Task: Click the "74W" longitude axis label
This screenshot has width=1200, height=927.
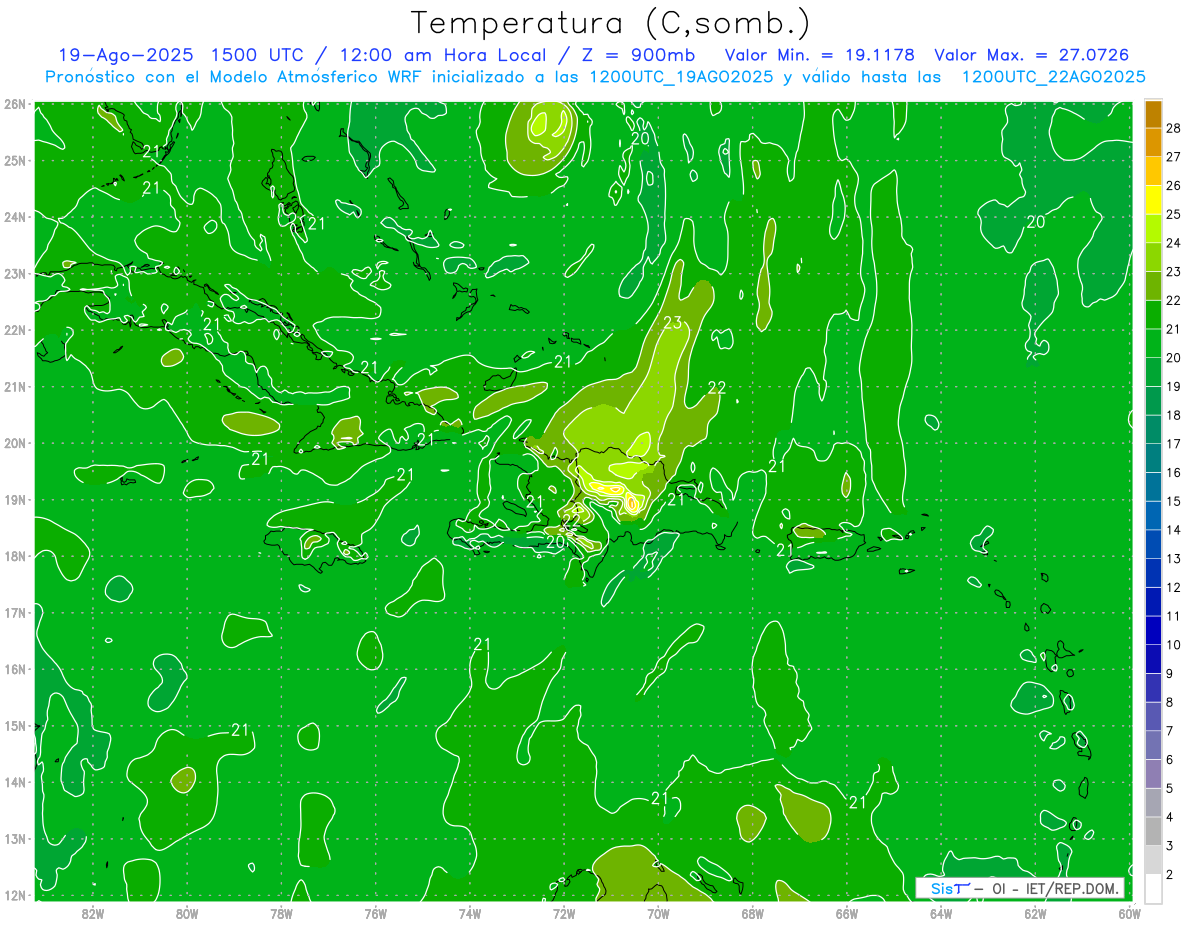Action: click(470, 913)
